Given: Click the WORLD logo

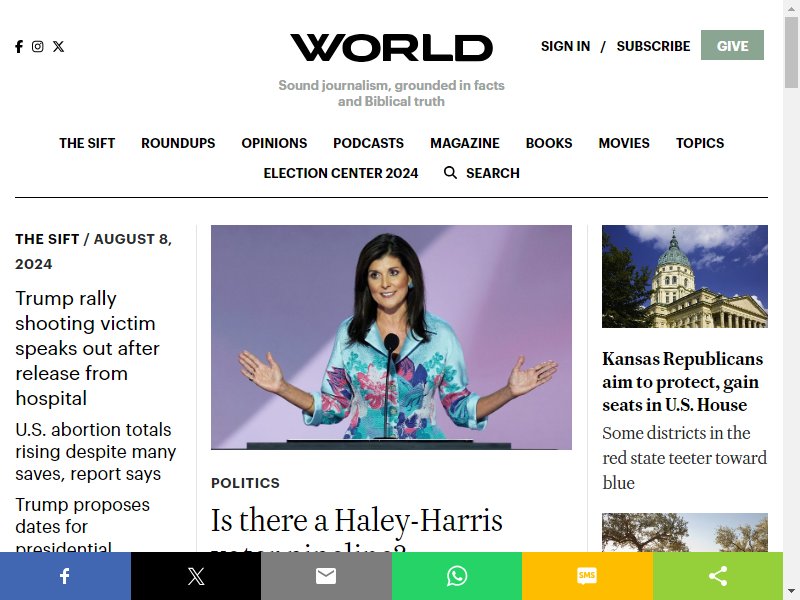Looking at the screenshot, I should click(391, 48).
